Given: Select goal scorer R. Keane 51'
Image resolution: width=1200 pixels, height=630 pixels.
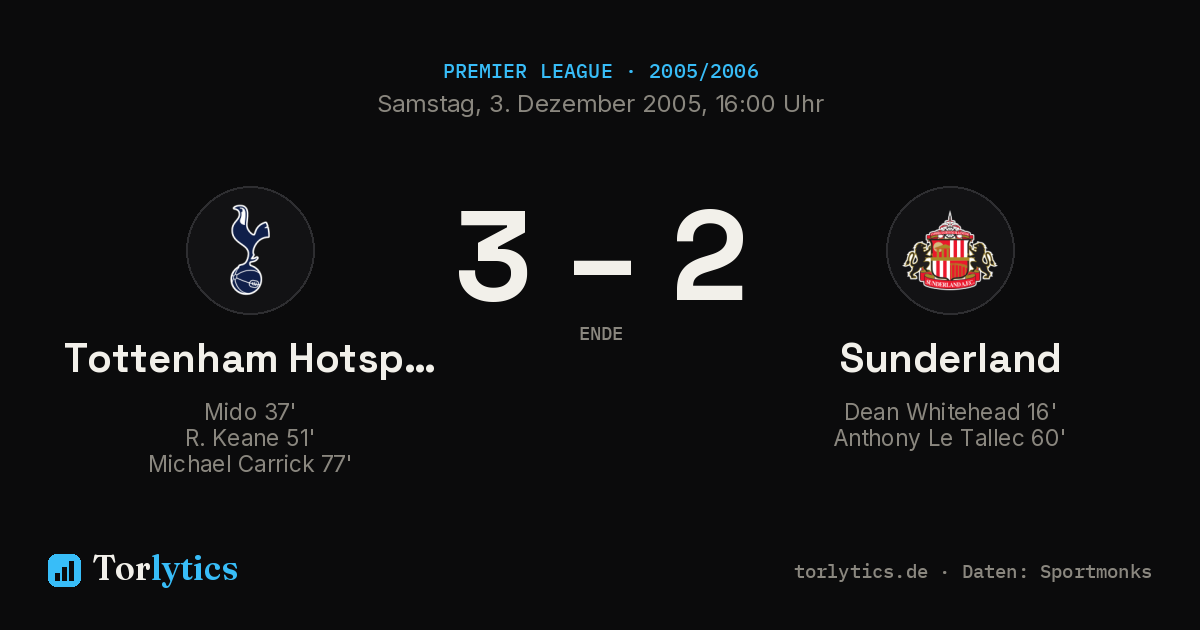Looking at the screenshot, I should [x=250, y=438].
